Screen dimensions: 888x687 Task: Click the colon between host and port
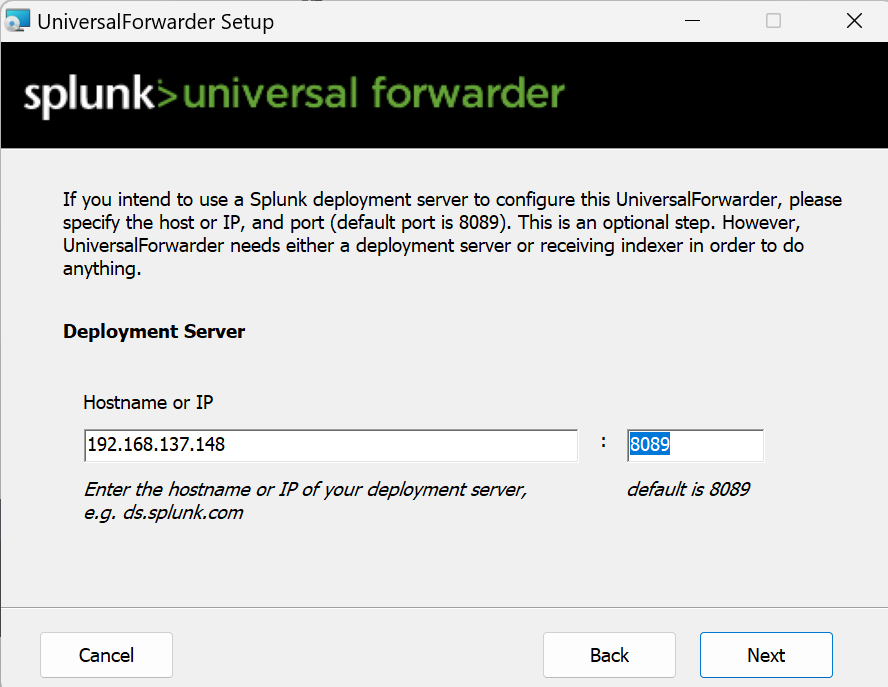click(603, 442)
